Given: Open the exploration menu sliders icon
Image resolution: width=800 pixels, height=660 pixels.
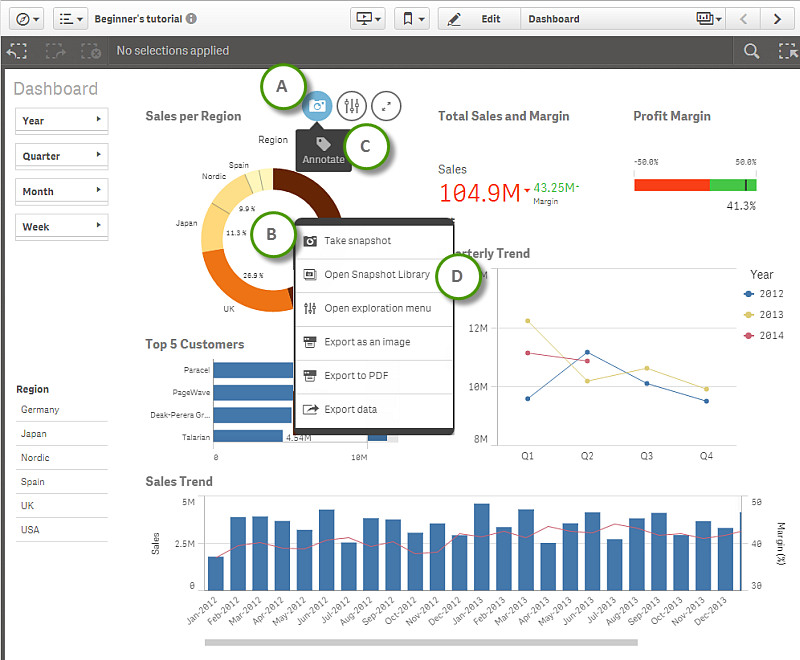Looking at the screenshot, I should point(352,105).
